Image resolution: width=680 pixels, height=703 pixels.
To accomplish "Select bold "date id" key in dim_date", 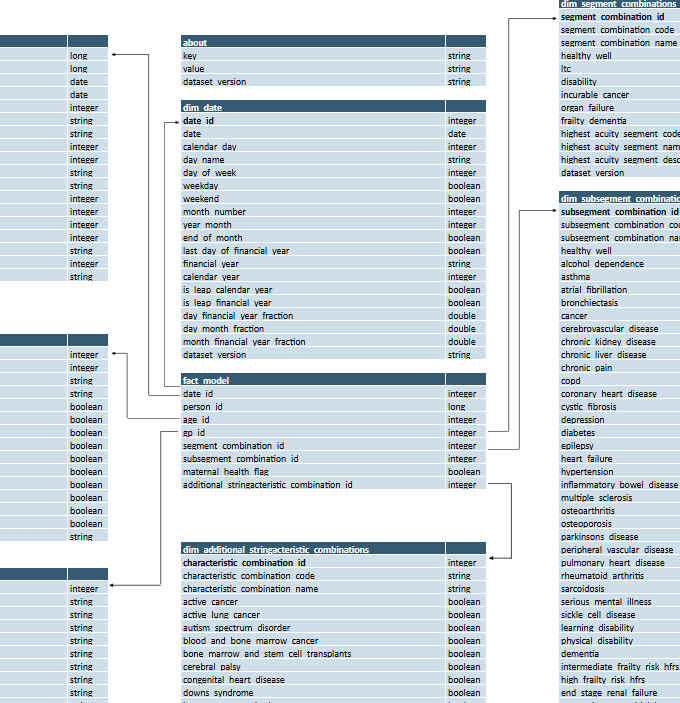I will (x=198, y=121).
